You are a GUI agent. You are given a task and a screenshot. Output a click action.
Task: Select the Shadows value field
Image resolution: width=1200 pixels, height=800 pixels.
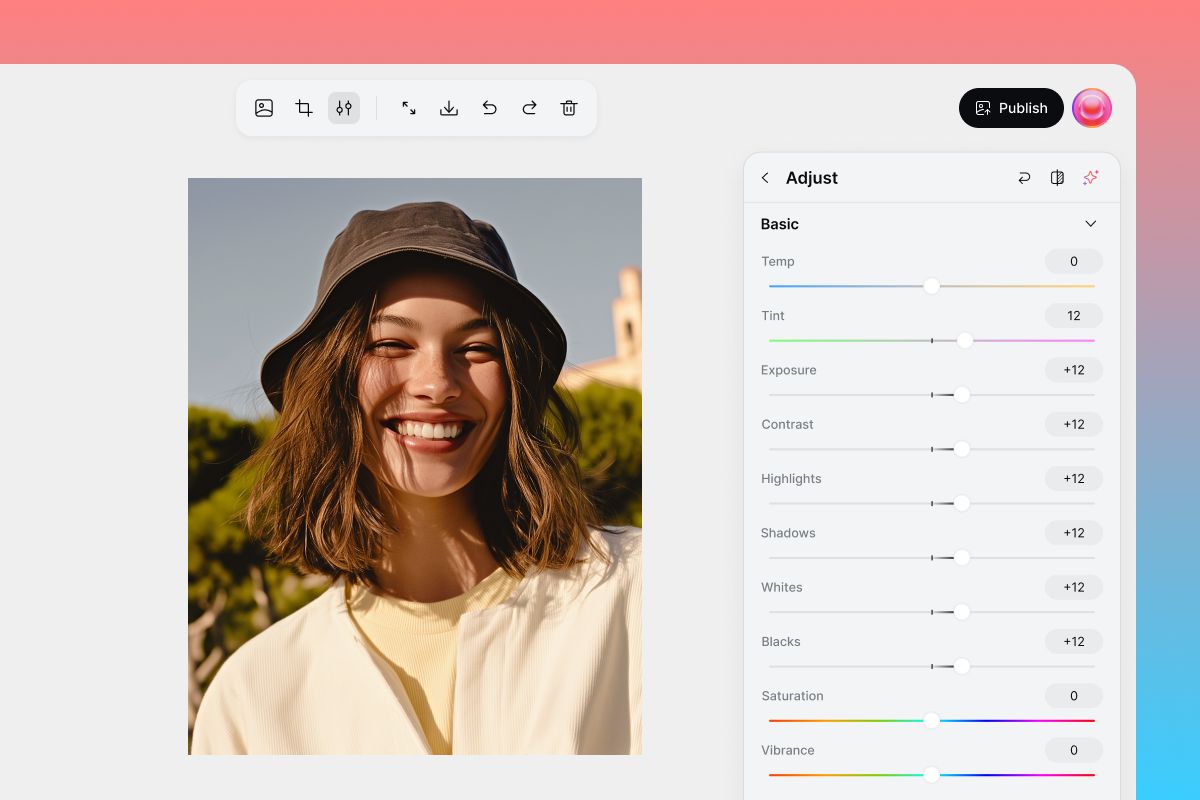tap(1074, 533)
